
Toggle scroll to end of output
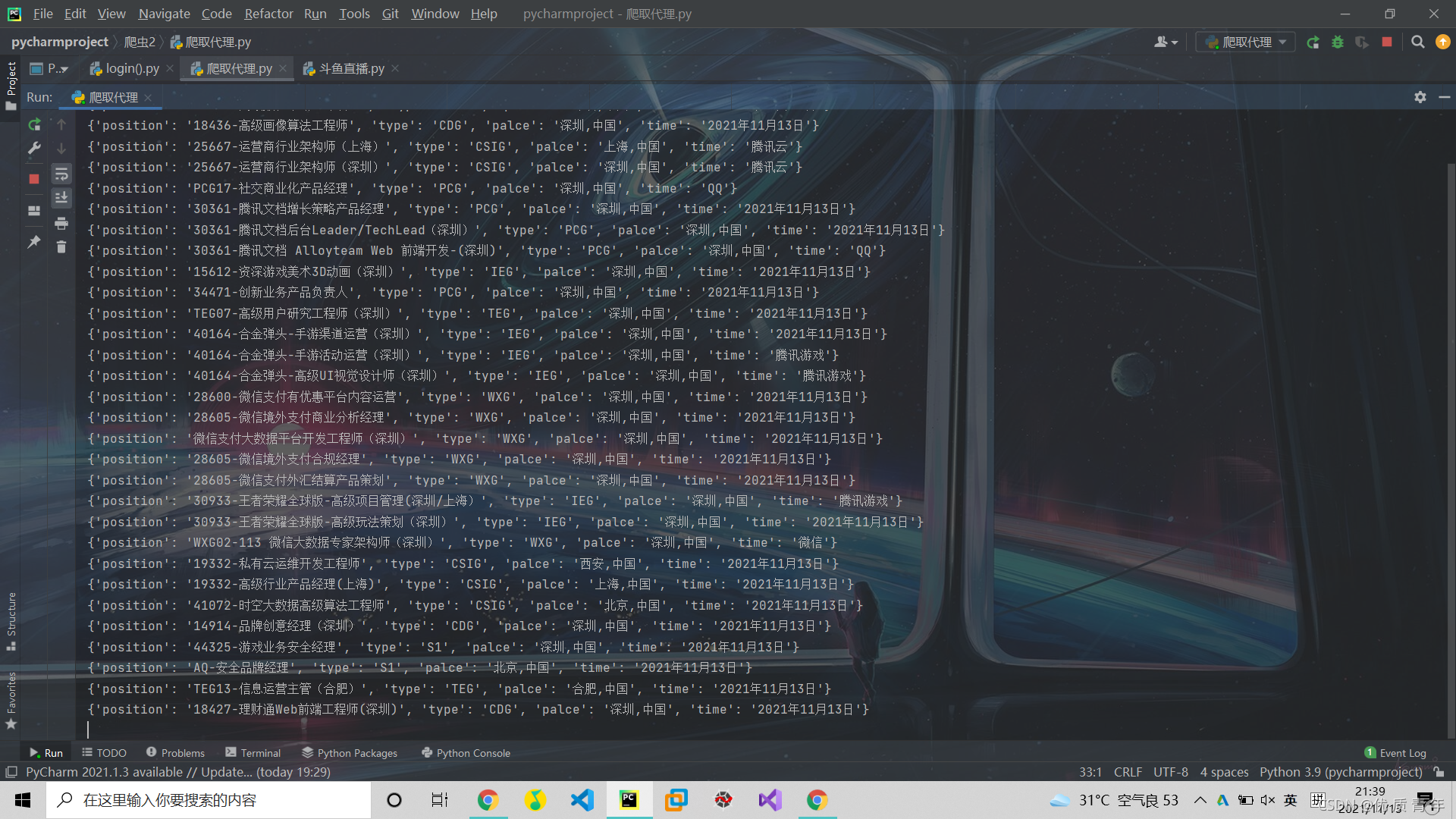[61, 198]
